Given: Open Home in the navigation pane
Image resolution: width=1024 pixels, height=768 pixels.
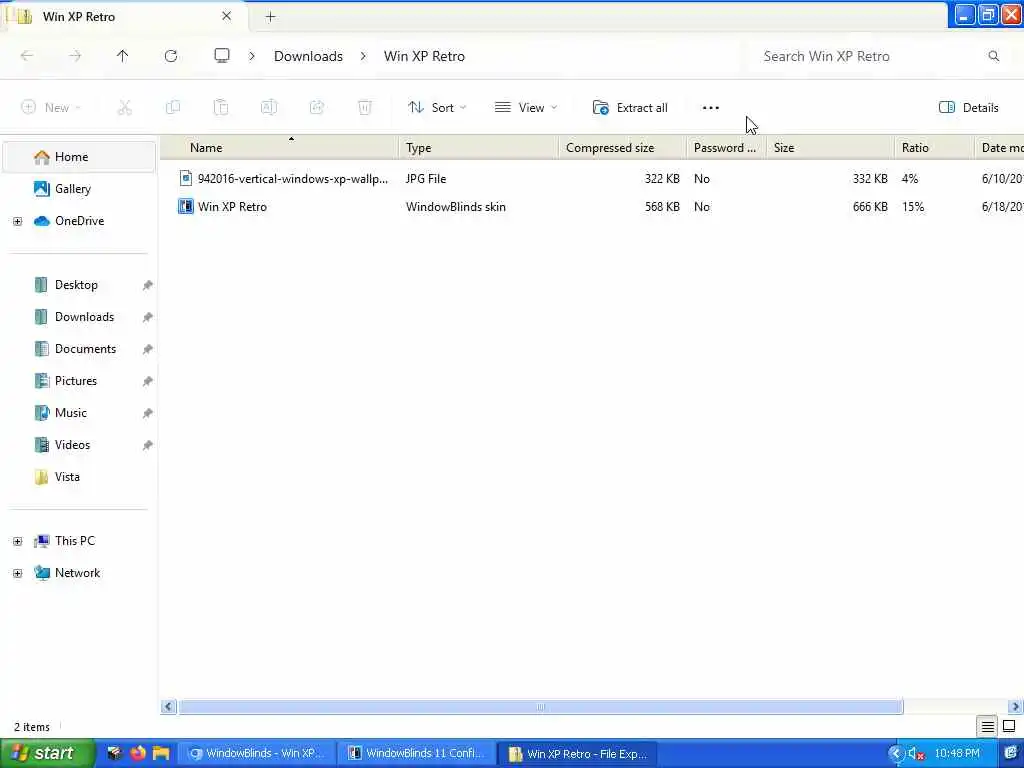Looking at the screenshot, I should 79,157.
